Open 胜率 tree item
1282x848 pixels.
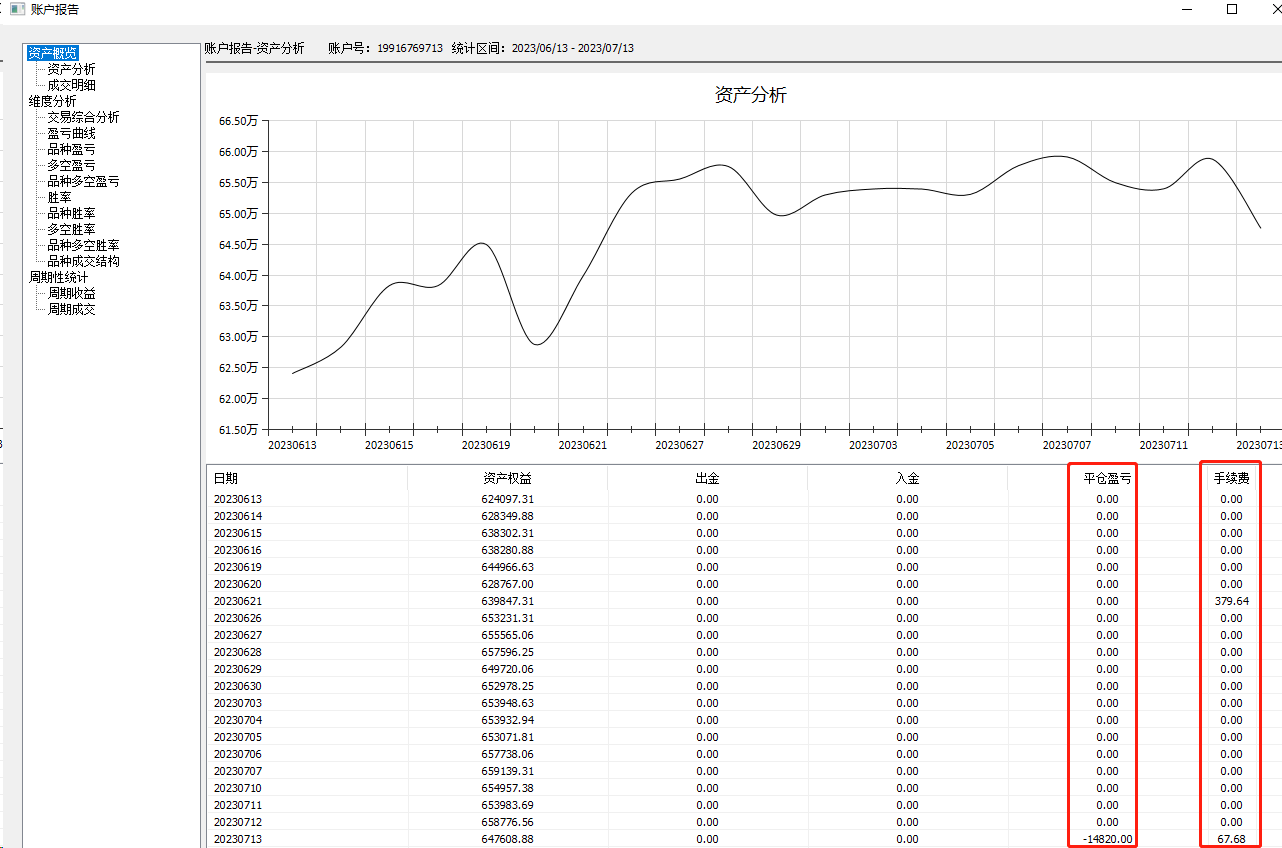[x=60, y=197]
